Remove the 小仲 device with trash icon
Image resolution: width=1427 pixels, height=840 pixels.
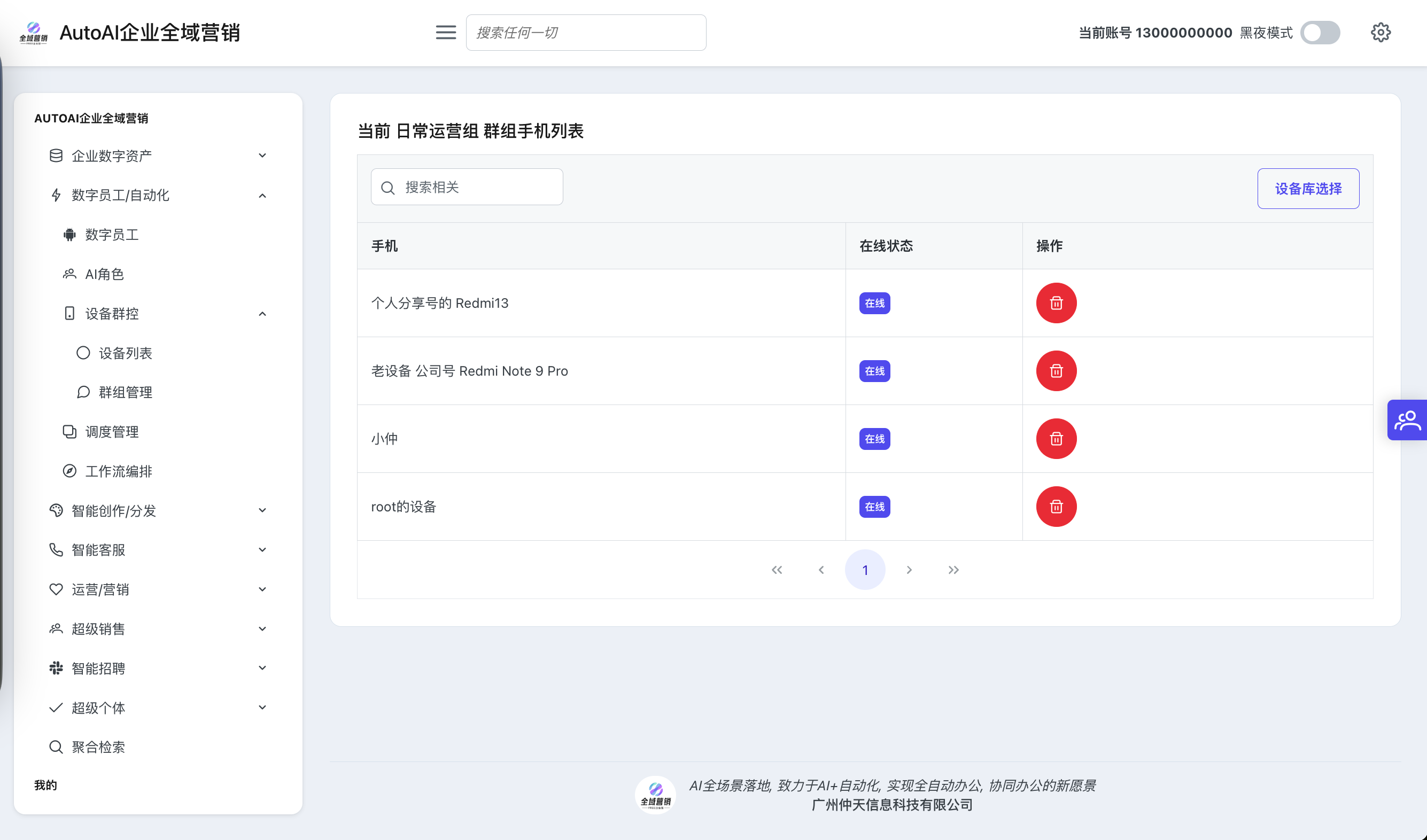tap(1056, 439)
